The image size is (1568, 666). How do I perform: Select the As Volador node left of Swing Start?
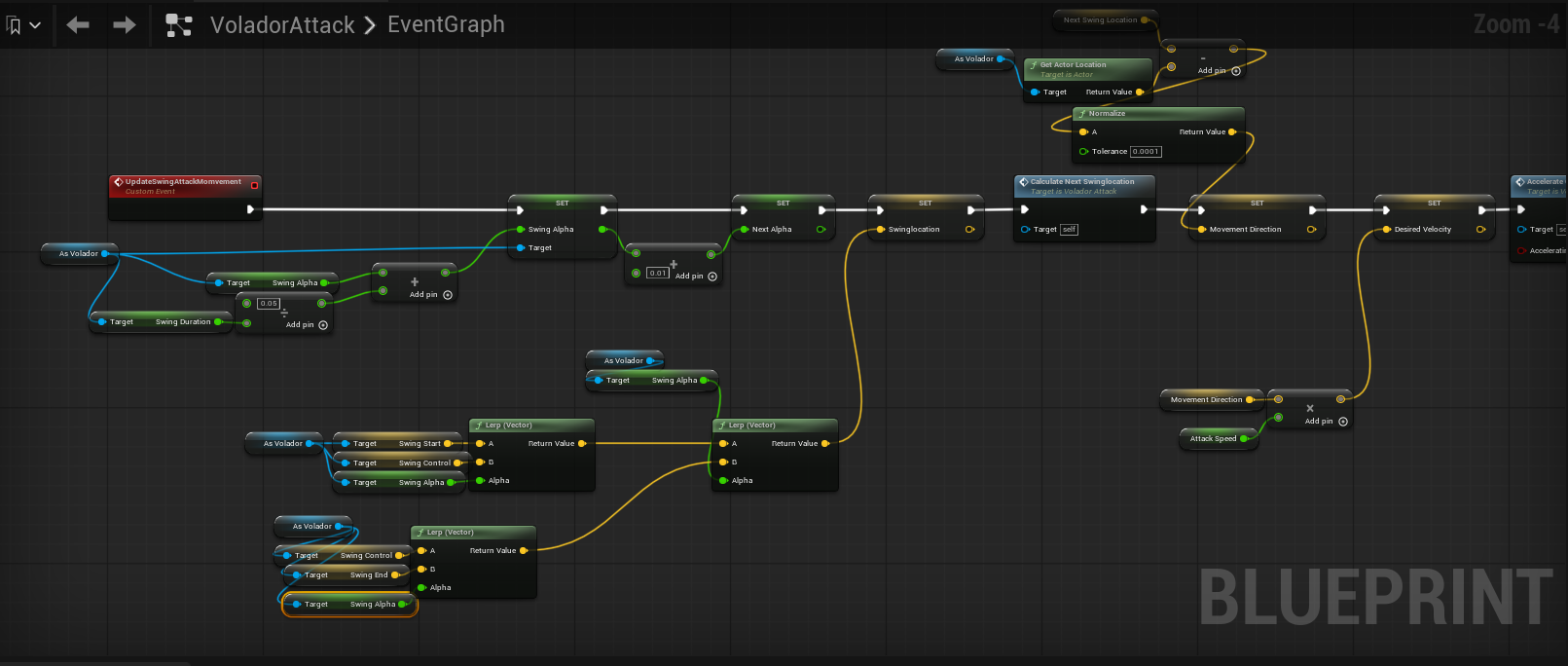(284, 444)
